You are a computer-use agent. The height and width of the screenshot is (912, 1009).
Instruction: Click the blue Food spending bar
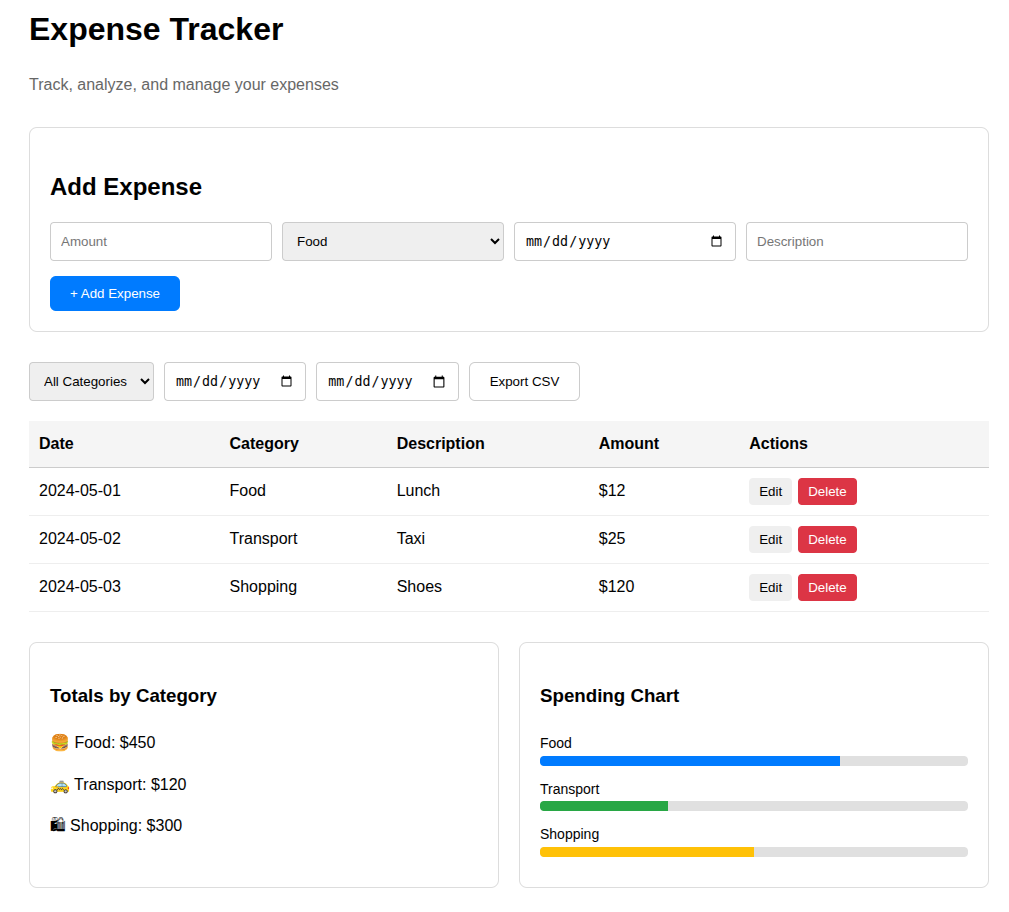pos(690,761)
